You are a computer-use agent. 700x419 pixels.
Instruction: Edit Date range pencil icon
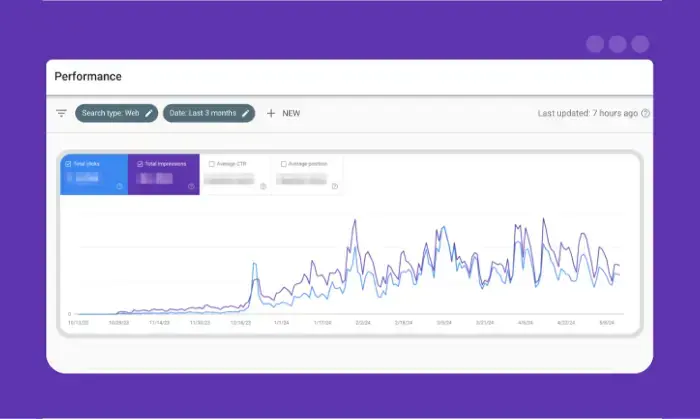point(246,113)
